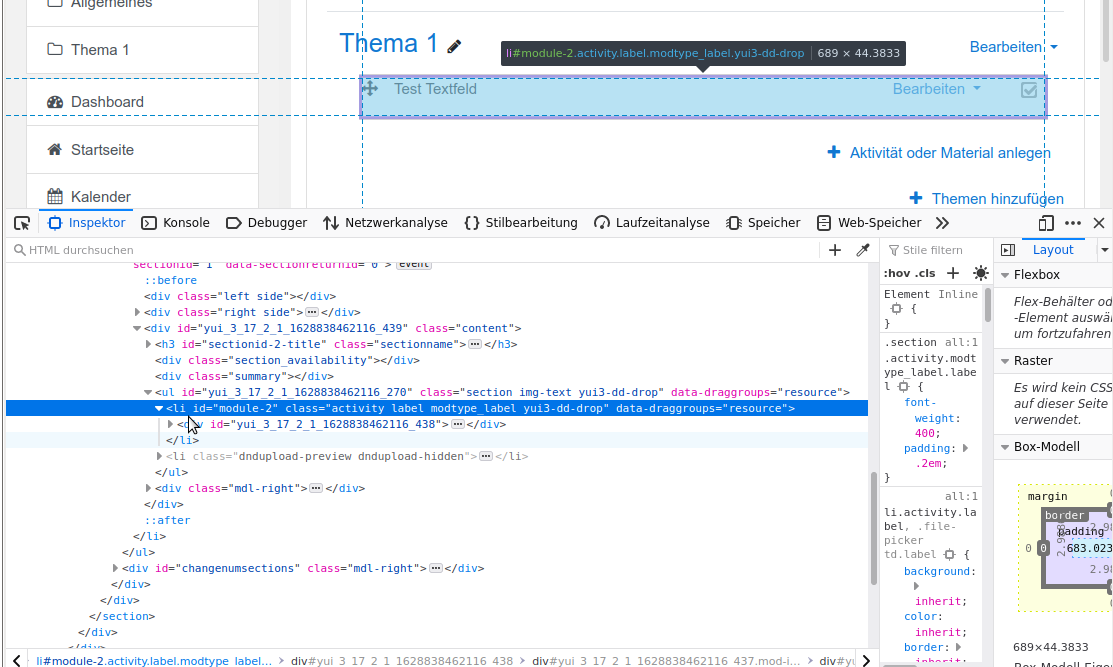Screen dimensions: 1113x667
Task: Toggle the .cls class panel
Action: coord(925,273)
